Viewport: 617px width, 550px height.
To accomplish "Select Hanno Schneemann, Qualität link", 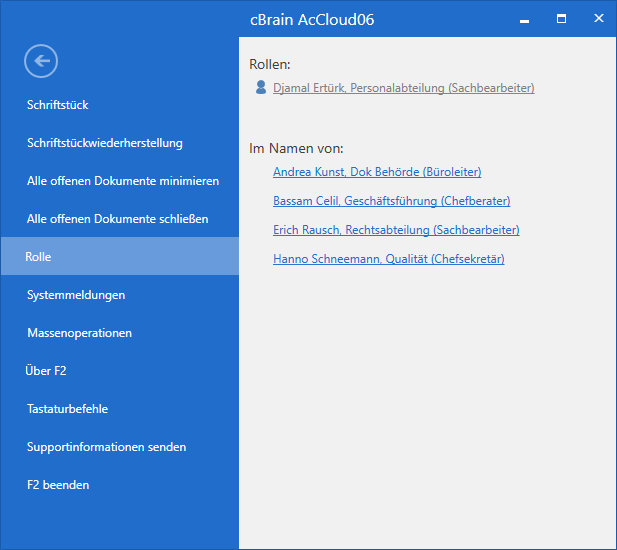I will pos(388,259).
